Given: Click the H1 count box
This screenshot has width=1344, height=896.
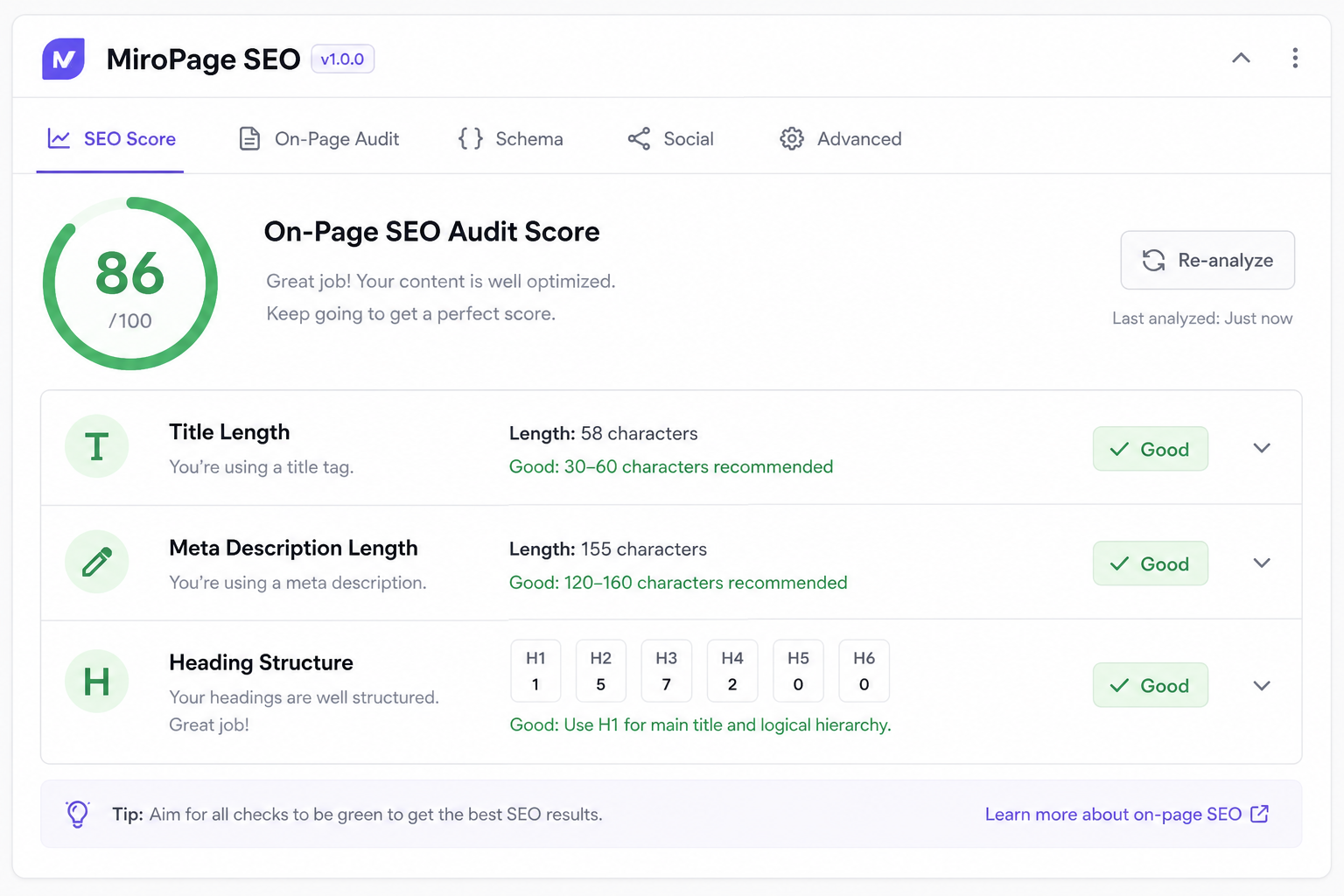Looking at the screenshot, I should coord(535,671).
